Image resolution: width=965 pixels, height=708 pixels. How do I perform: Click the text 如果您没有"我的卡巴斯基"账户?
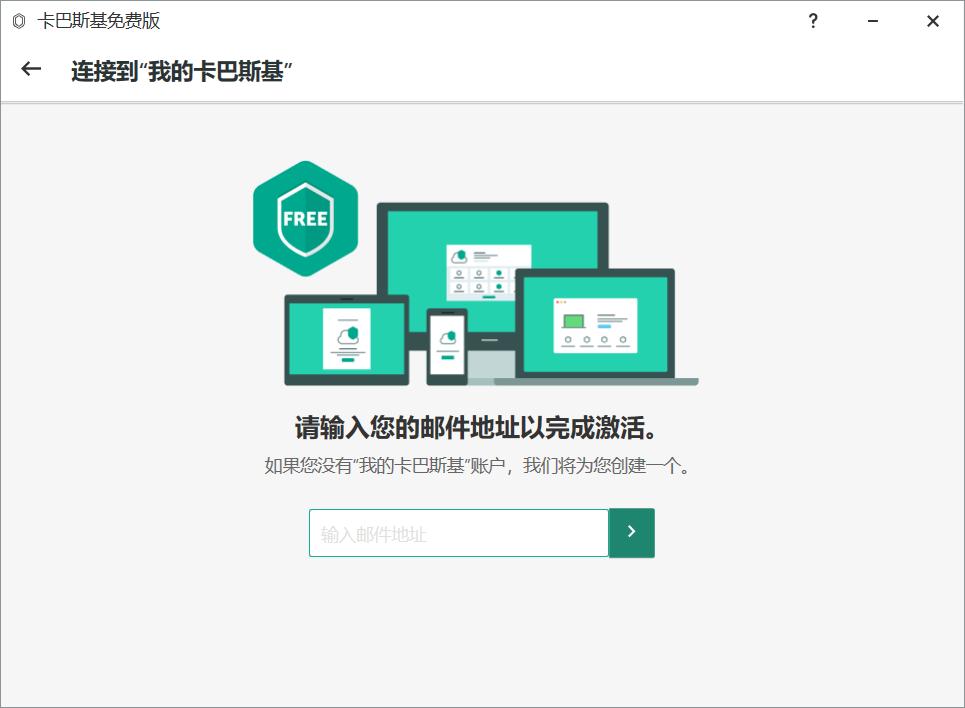[x=385, y=465]
